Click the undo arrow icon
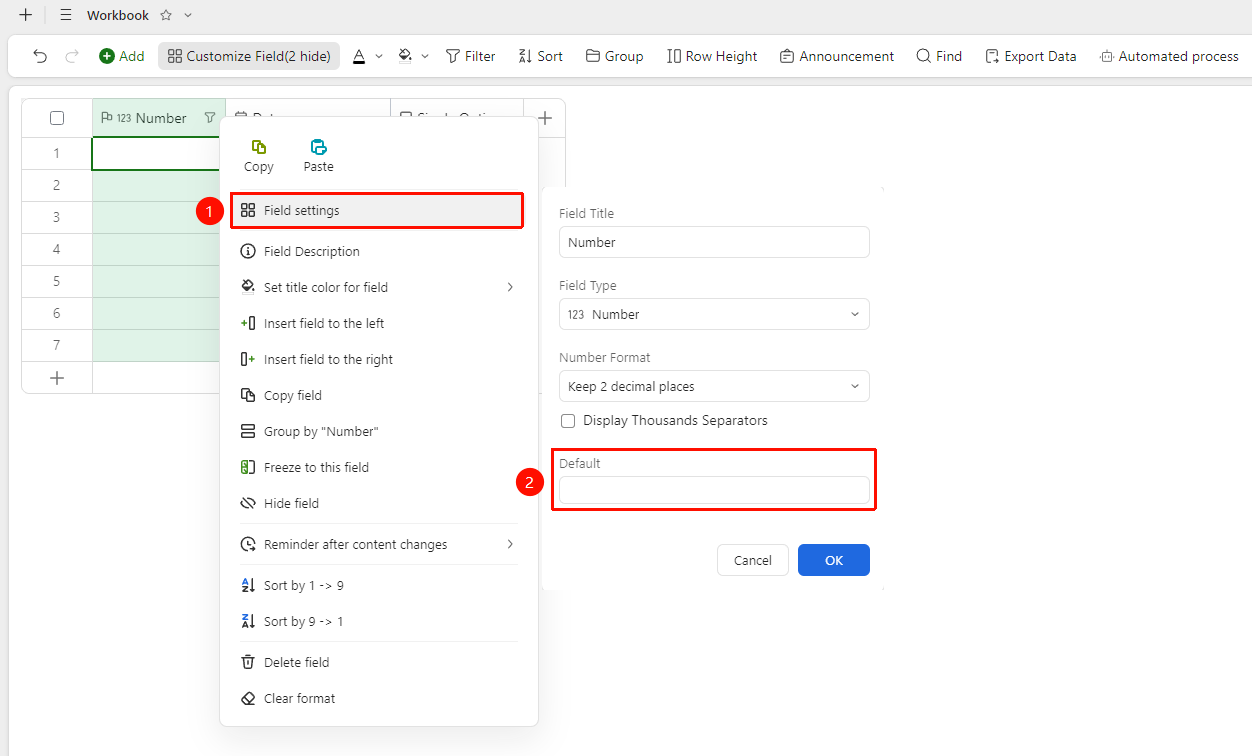This screenshot has height=756, width=1252. click(x=40, y=56)
